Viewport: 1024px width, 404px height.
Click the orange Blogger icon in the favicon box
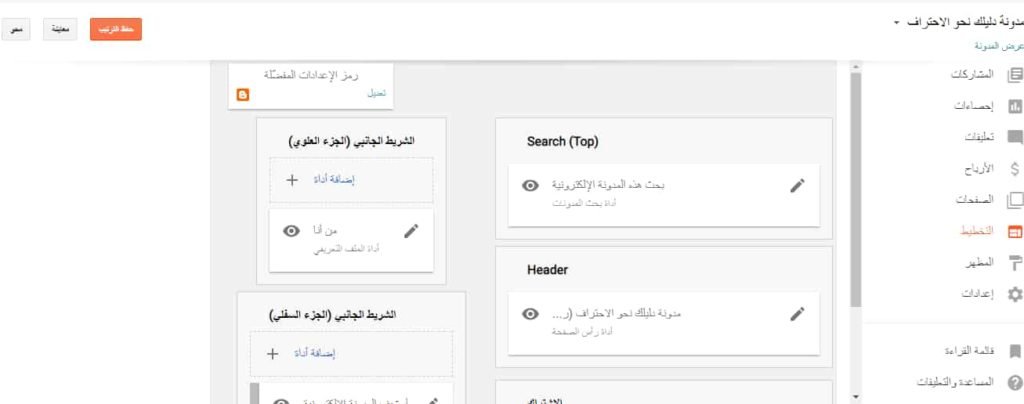243,95
